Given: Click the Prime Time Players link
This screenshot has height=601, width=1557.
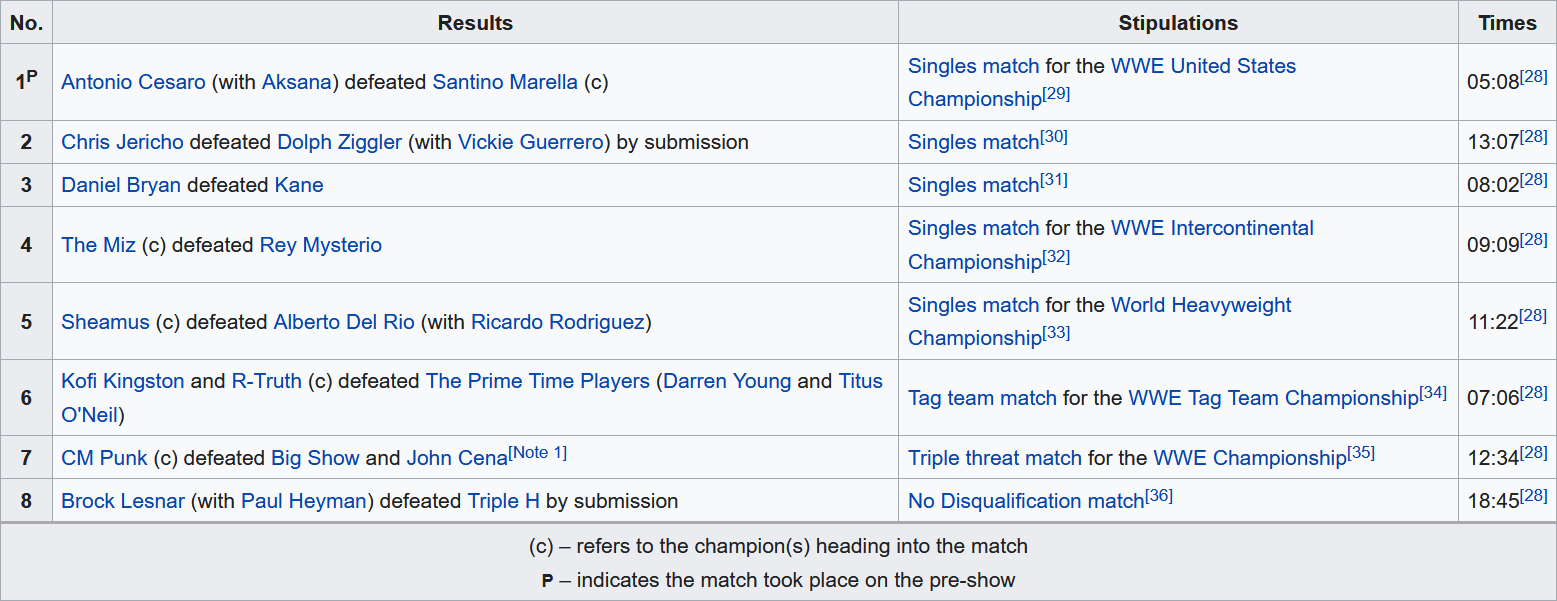Looking at the screenshot, I should tap(537, 381).
